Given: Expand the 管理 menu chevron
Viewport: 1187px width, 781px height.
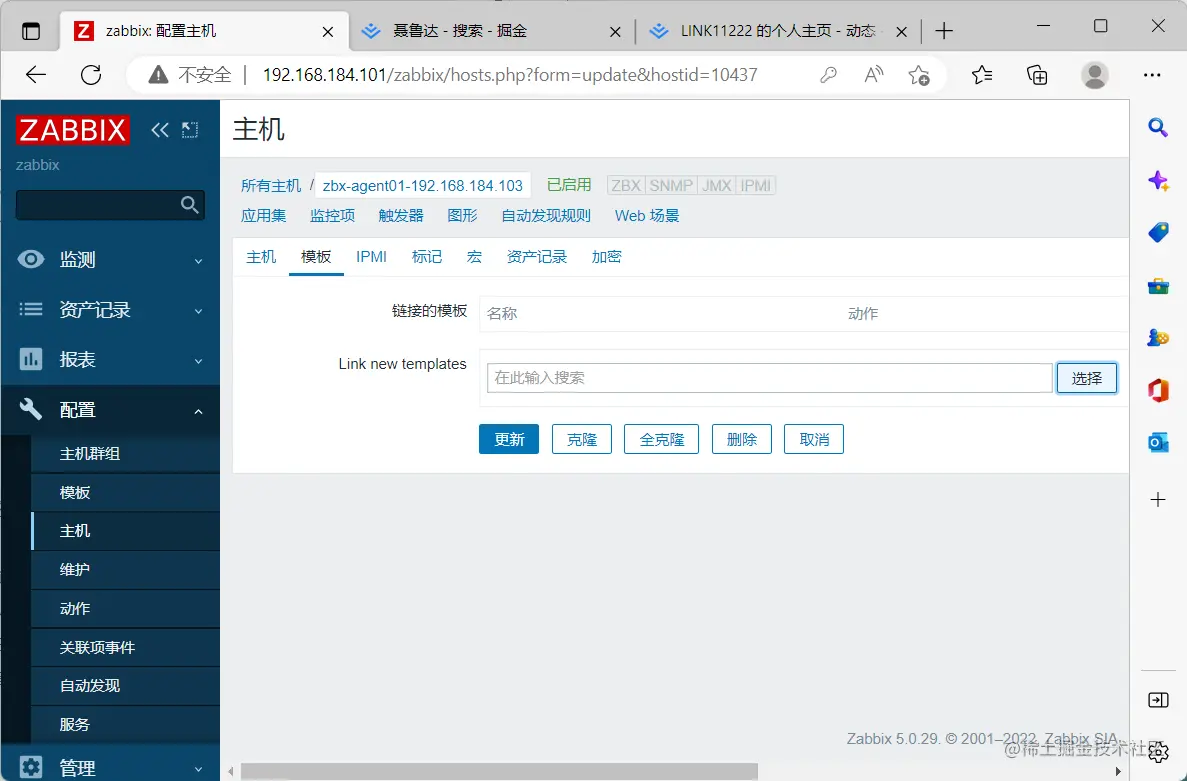Looking at the screenshot, I should click(x=198, y=769).
